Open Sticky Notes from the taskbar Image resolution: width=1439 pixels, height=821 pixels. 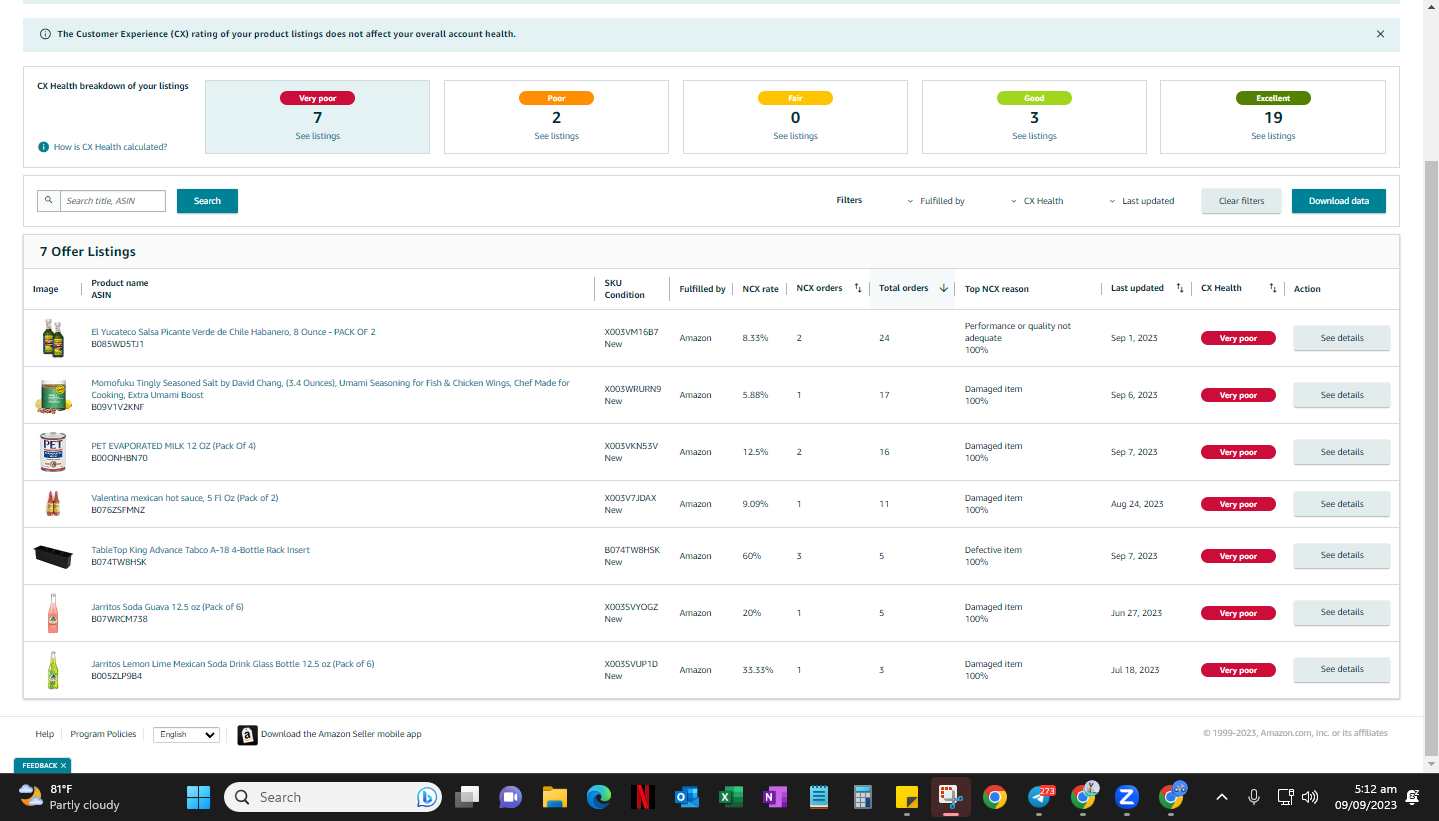click(x=906, y=797)
